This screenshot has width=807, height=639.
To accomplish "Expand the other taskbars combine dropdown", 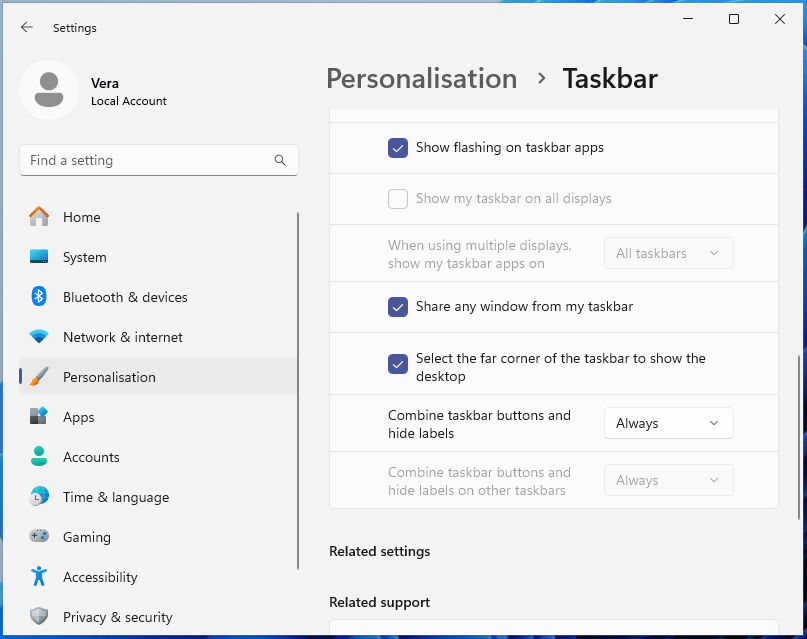I will coord(668,480).
